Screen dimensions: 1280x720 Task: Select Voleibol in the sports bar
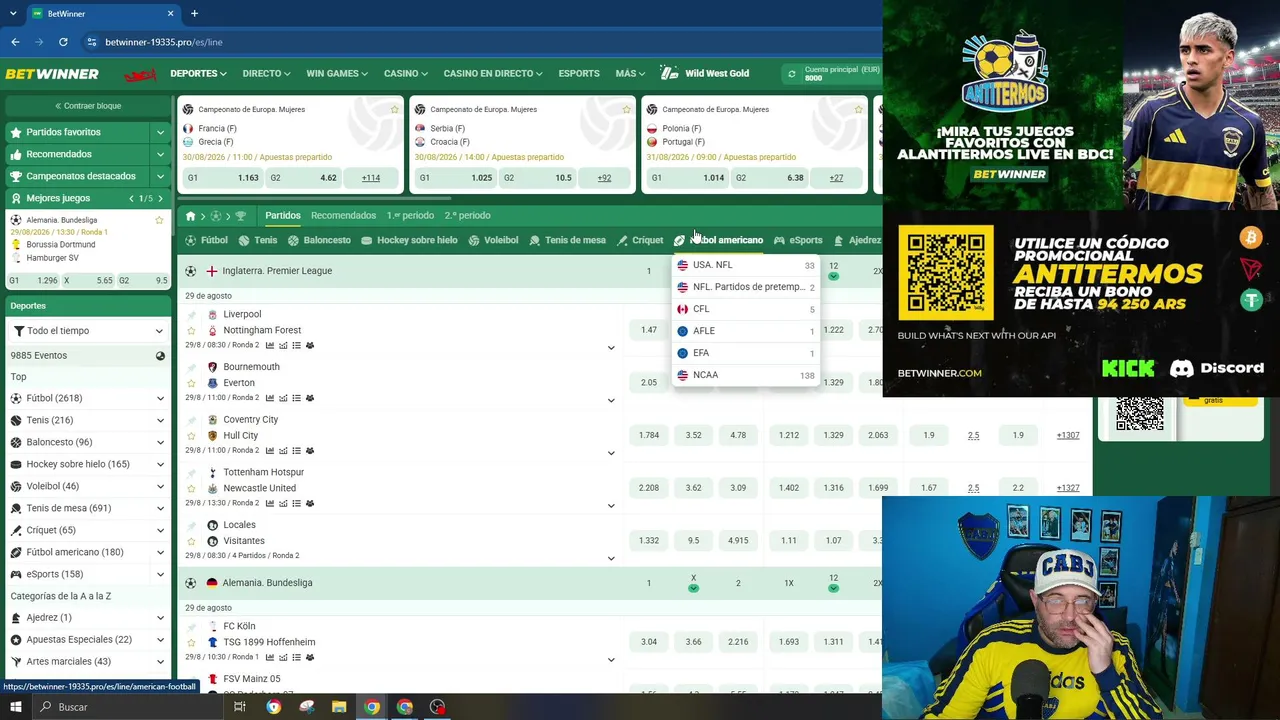[494, 240]
